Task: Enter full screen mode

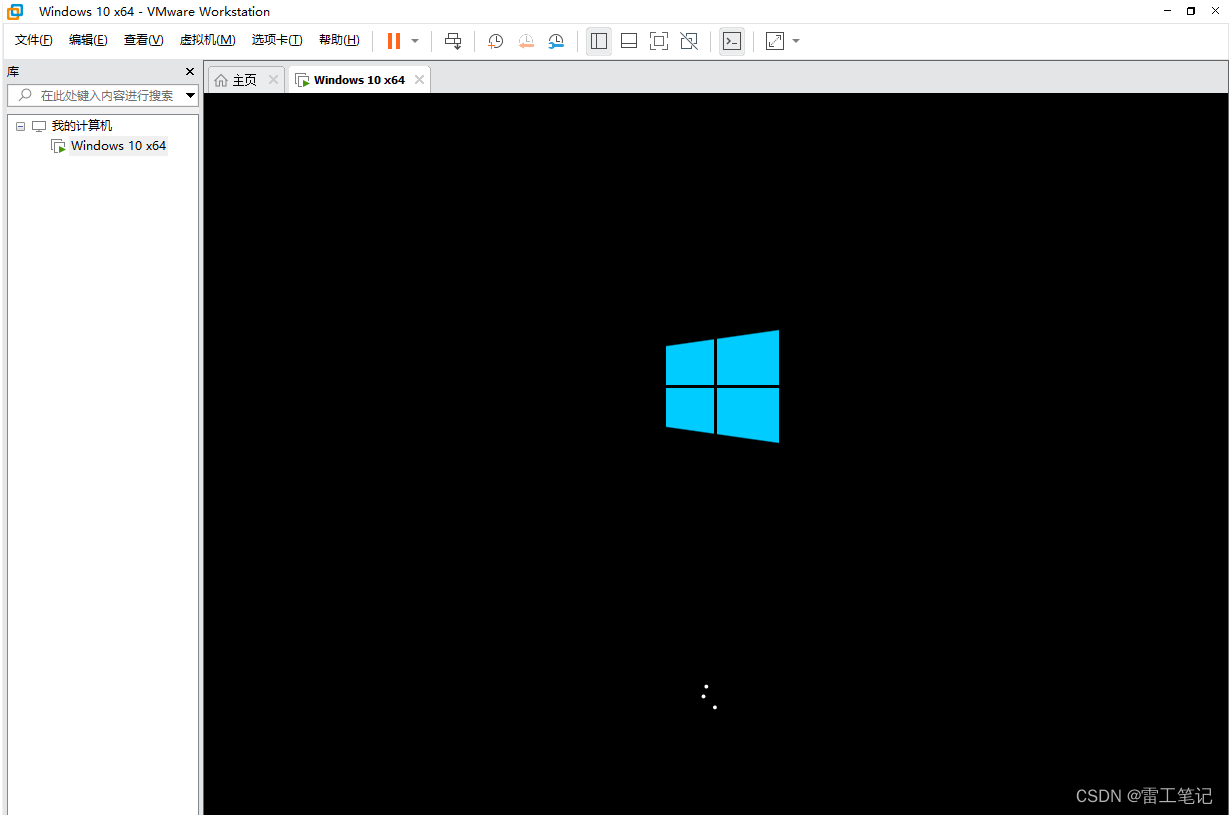Action: pyautogui.click(x=659, y=41)
